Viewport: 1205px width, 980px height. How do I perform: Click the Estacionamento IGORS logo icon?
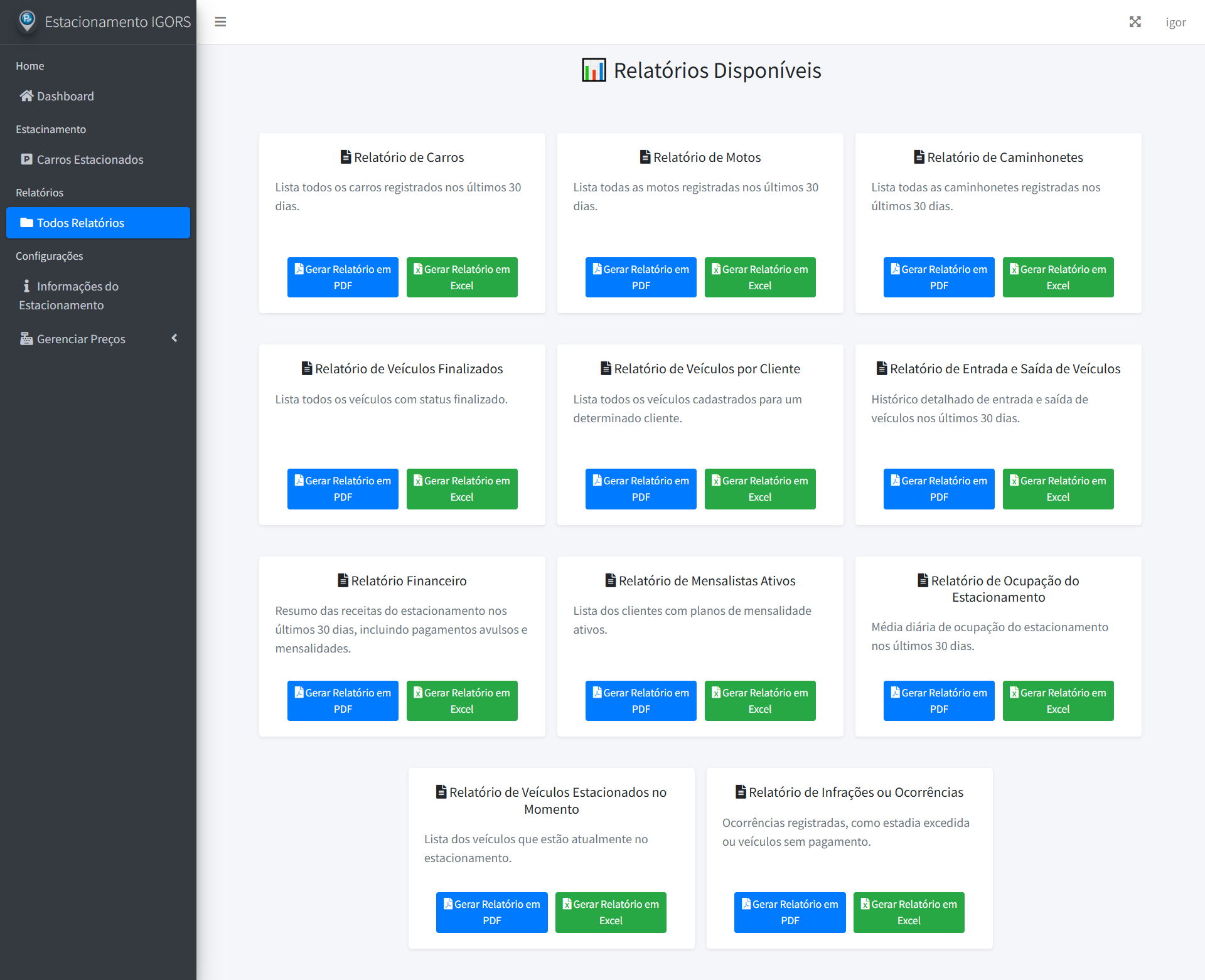(27, 21)
